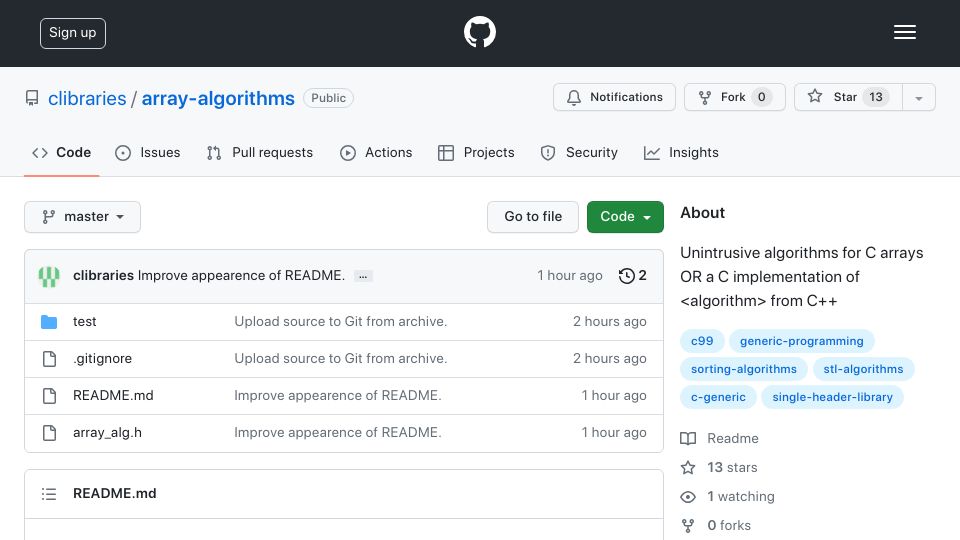Screen dimensions: 960x540
Task: Open array_alg.h row commit message Improve appearence
Action: pos(337,433)
